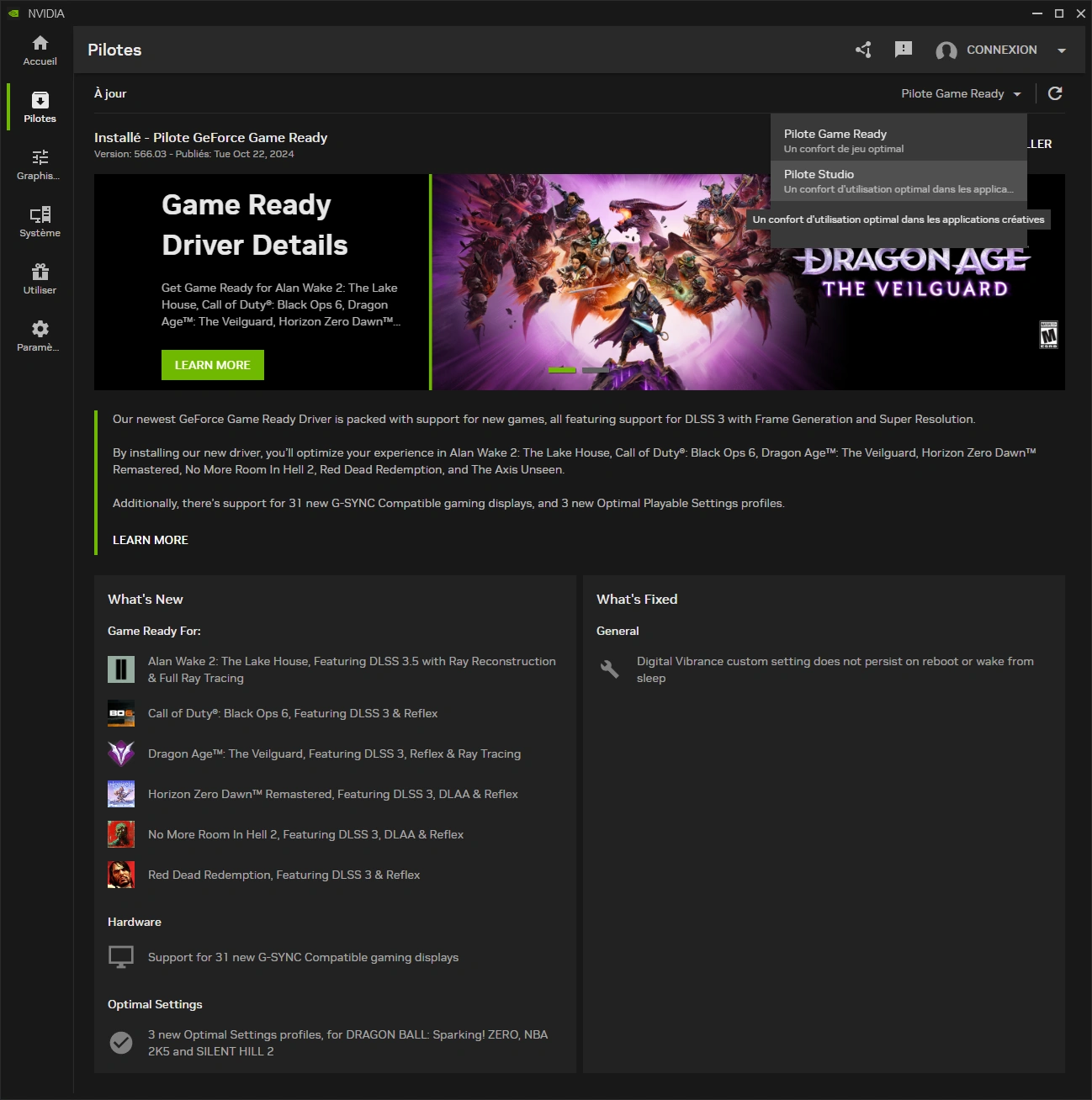Click the 'À jour' status text
The height and width of the screenshot is (1100, 1092).
pos(110,93)
